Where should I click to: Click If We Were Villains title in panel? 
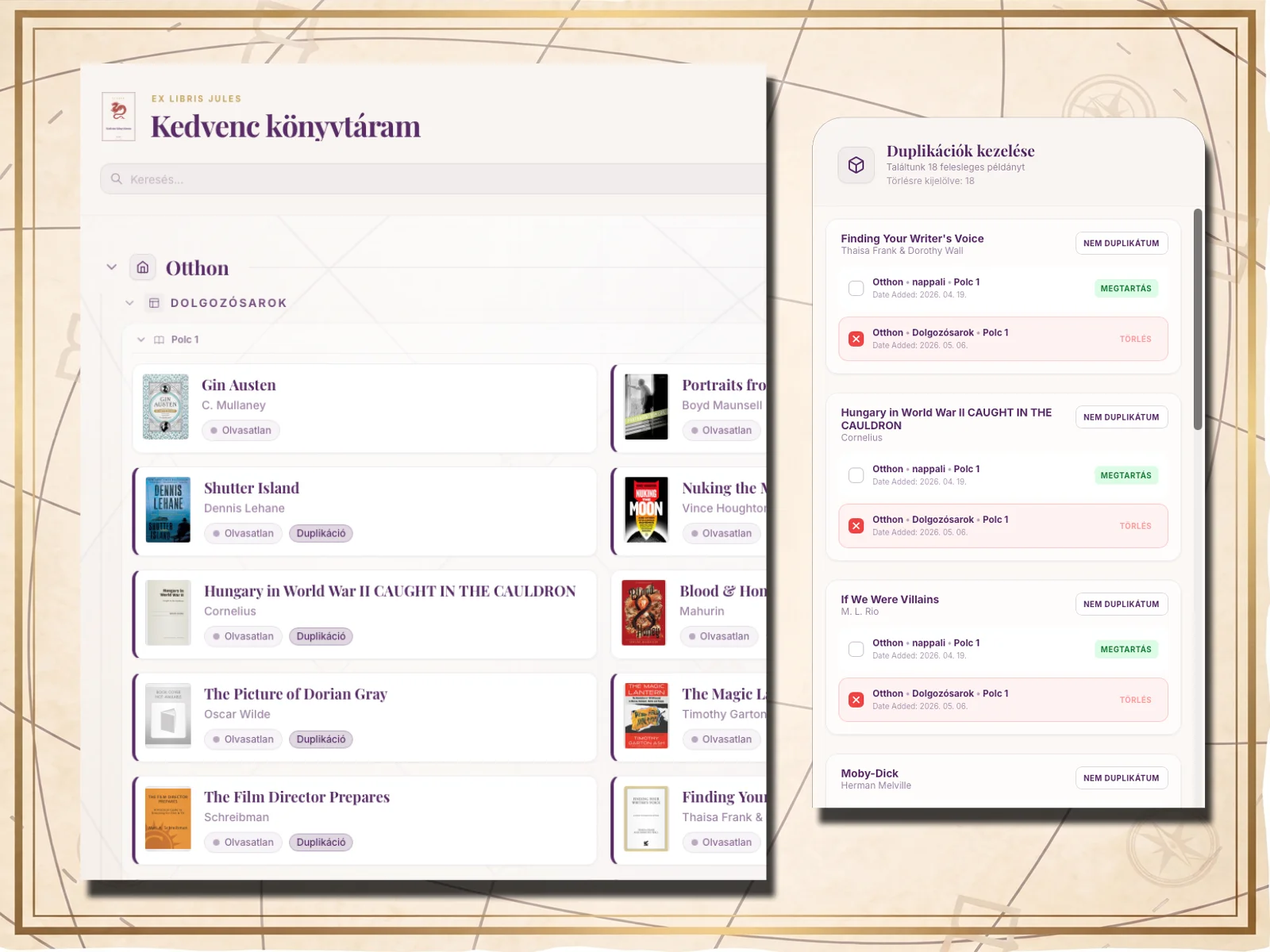click(x=890, y=600)
